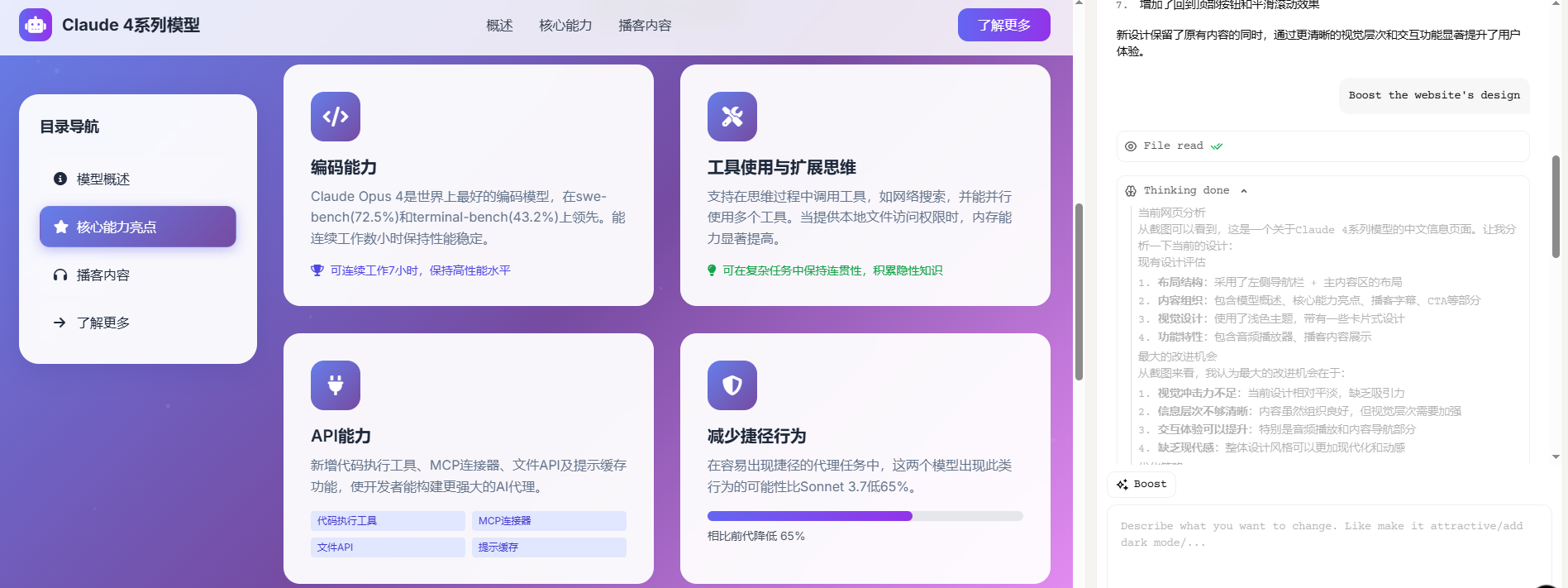This screenshot has height=588, width=1568.
Task: Click the wrench tools icon on 工具使用与扩展思维 card
Action: [x=732, y=117]
